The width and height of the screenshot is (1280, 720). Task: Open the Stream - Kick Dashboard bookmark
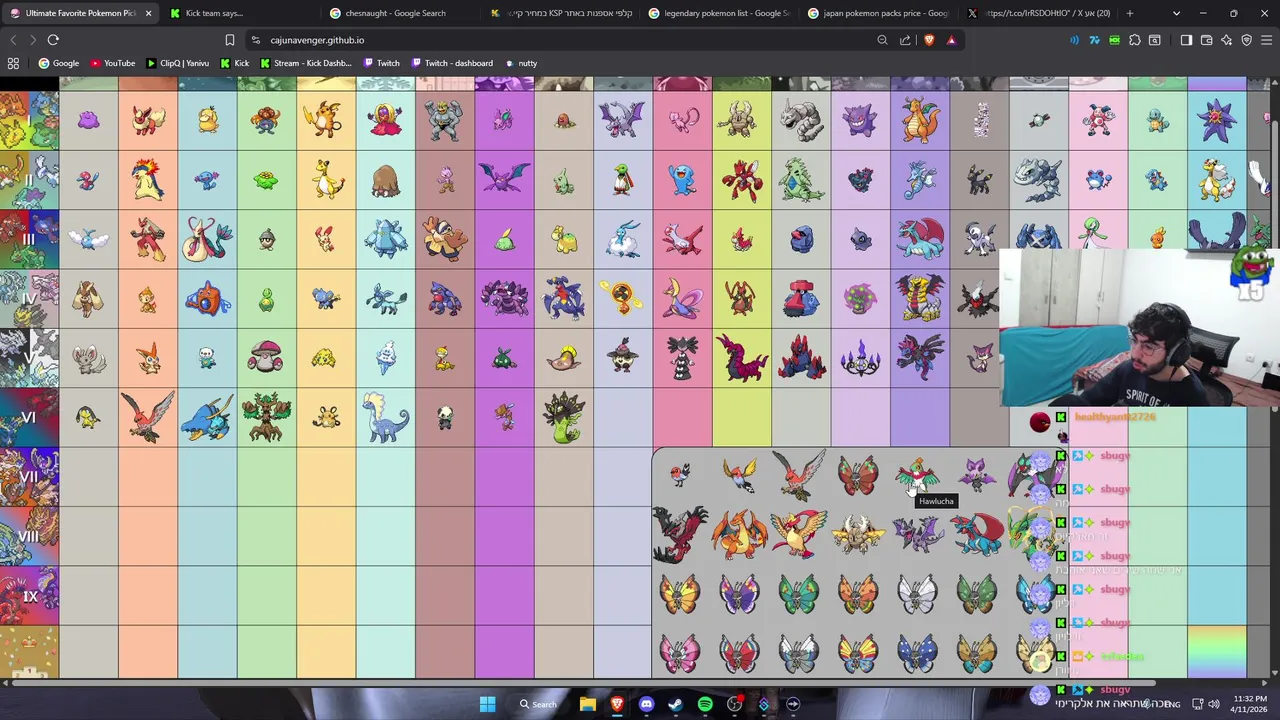point(305,63)
